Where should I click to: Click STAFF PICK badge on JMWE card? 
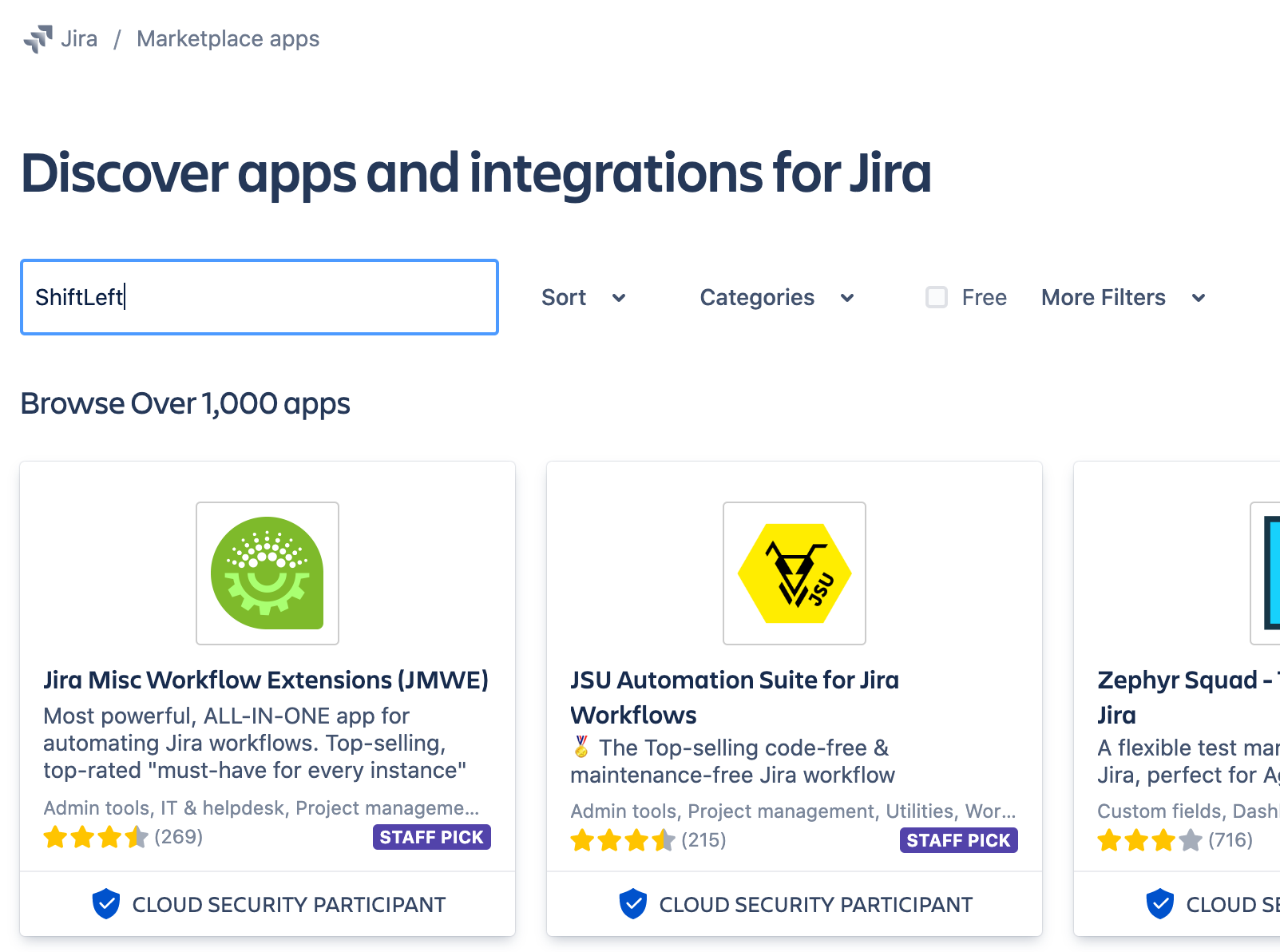tap(432, 837)
